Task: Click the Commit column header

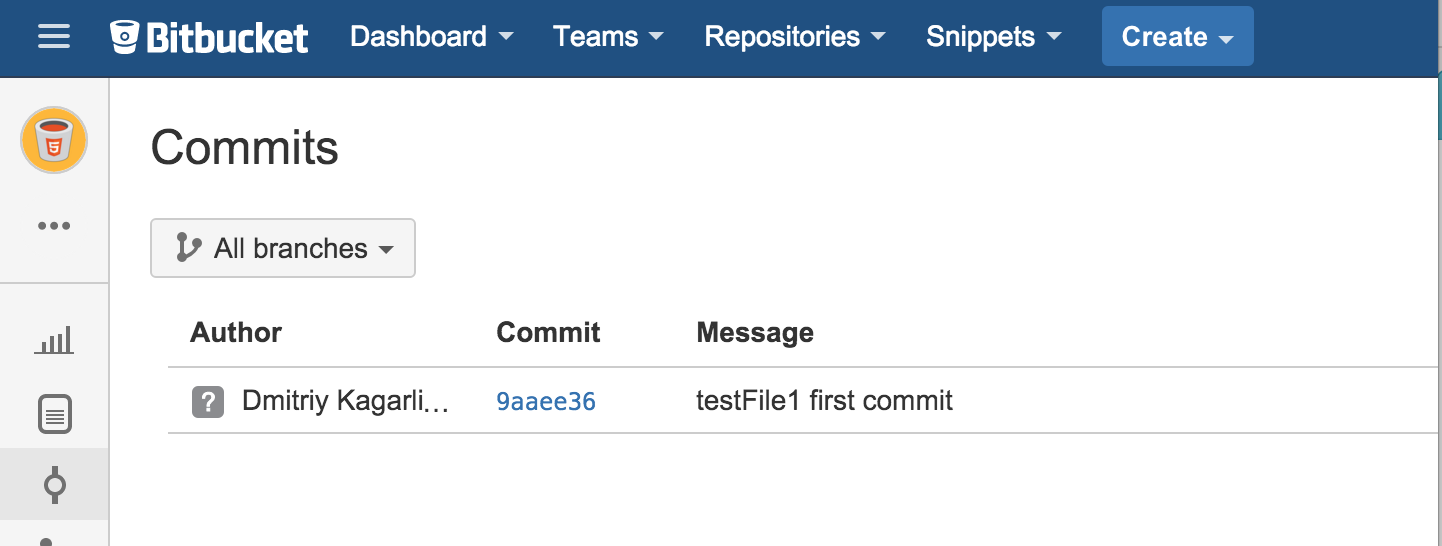Action: pos(548,333)
